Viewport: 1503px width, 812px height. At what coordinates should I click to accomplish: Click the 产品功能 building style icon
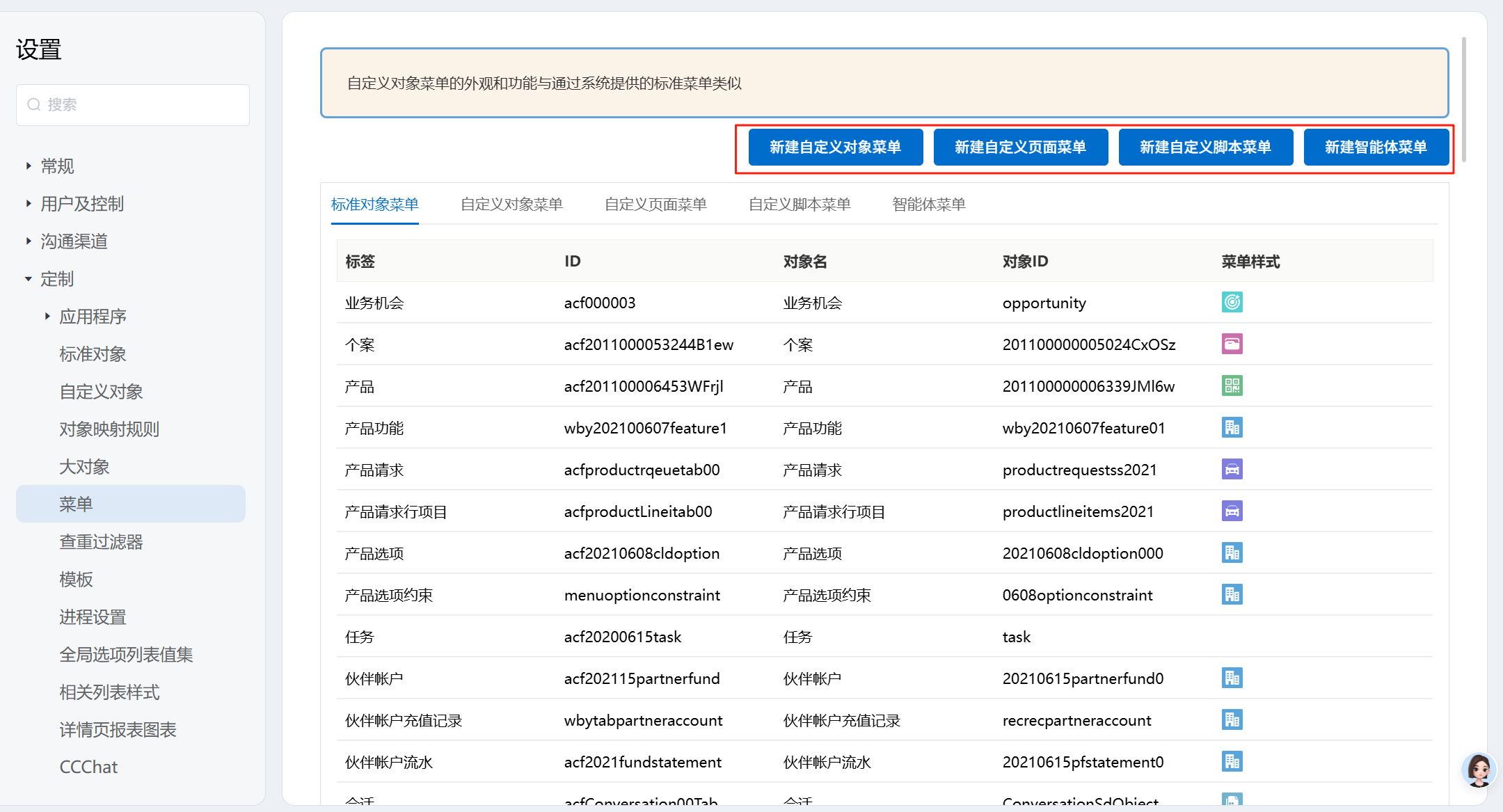coord(1232,427)
